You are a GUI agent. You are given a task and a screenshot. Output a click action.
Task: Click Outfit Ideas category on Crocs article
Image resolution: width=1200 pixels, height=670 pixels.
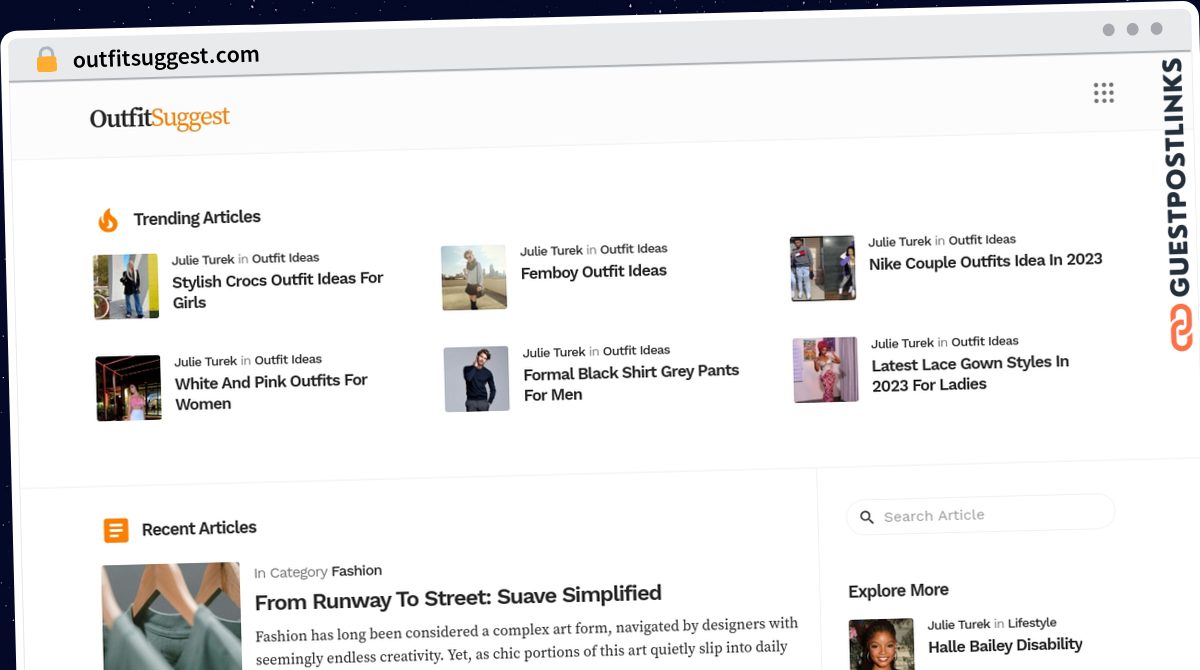(x=286, y=258)
